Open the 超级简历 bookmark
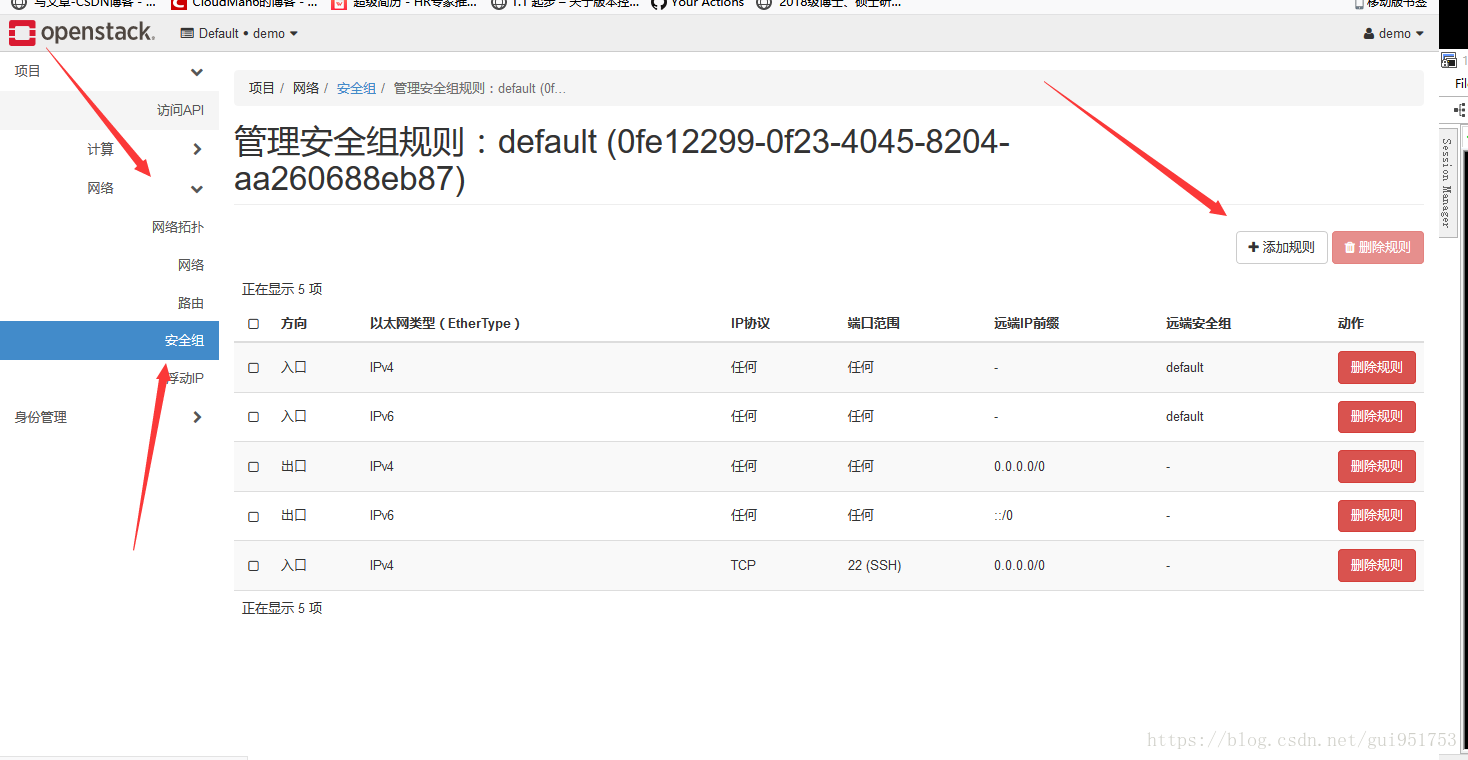The height and width of the screenshot is (760, 1468). [x=404, y=4]
